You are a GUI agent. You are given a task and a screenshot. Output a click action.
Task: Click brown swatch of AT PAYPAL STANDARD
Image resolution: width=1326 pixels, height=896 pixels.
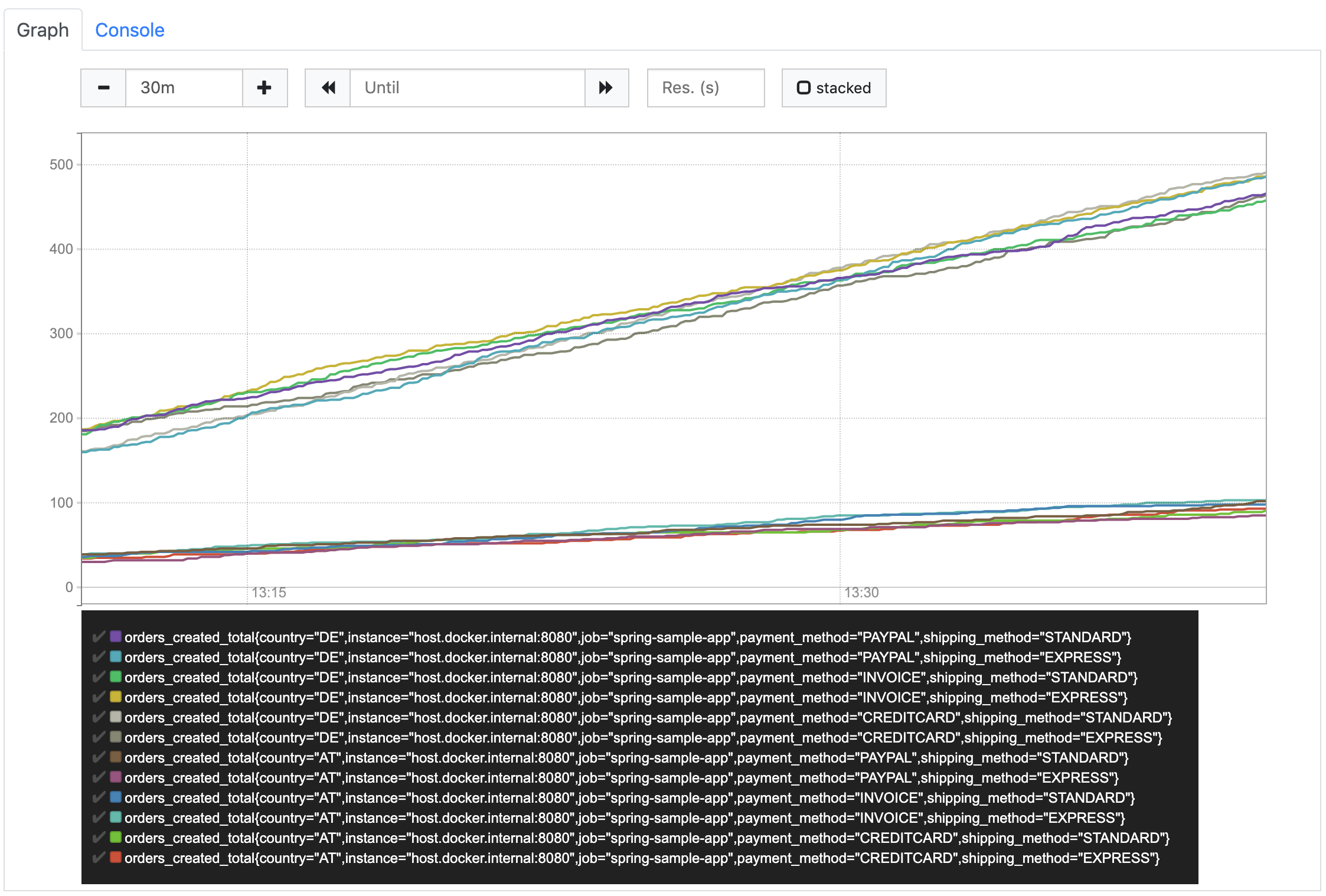pyautogui.click(x=116, y=757)
